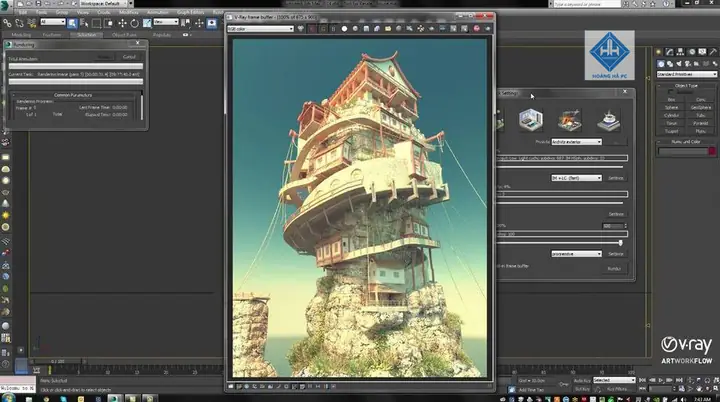Create a Pyramid primitive
The image size is (720, 402).
pos(701,123)
